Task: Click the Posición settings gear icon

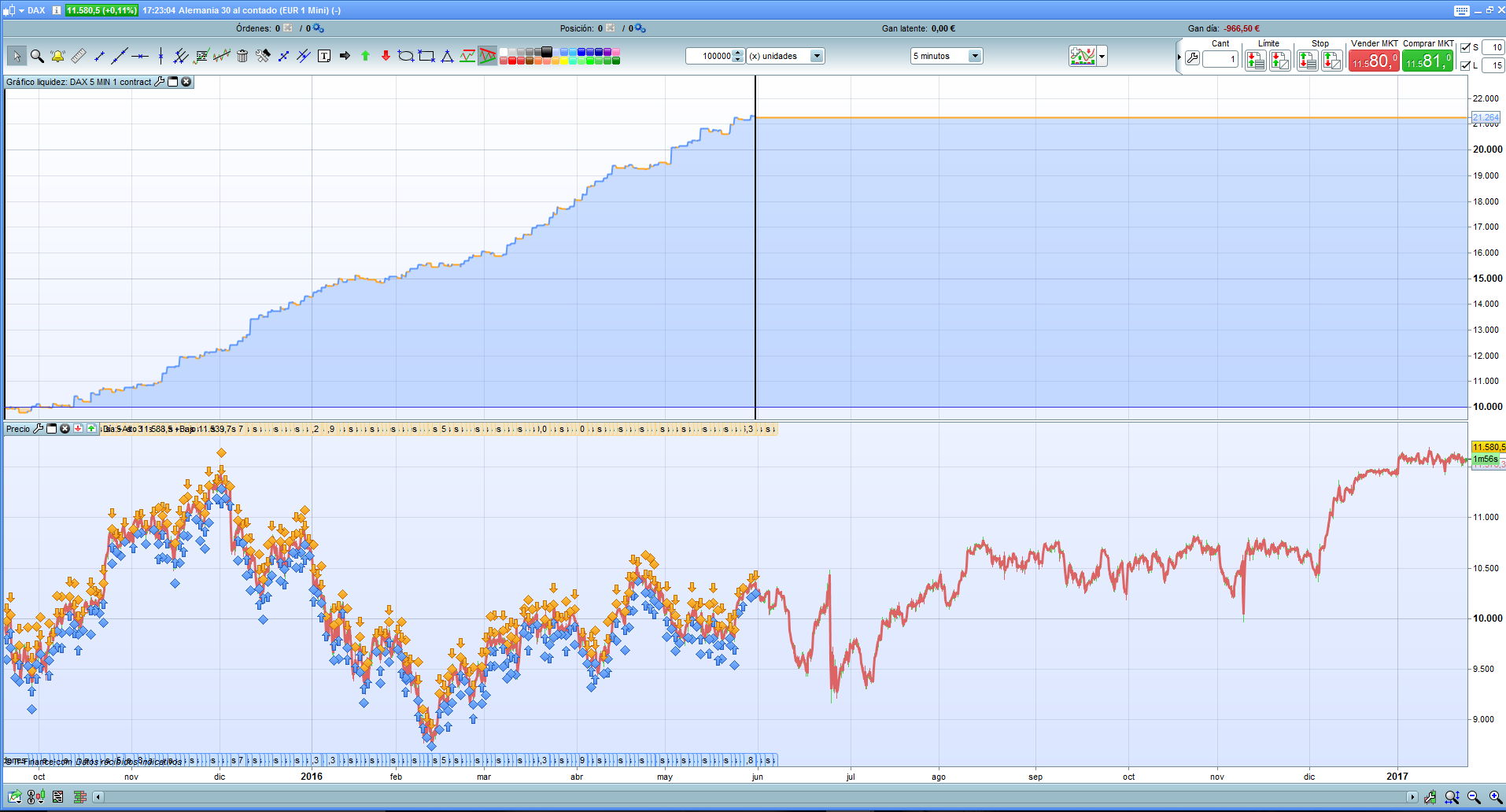Action: (x=640, y=28)
